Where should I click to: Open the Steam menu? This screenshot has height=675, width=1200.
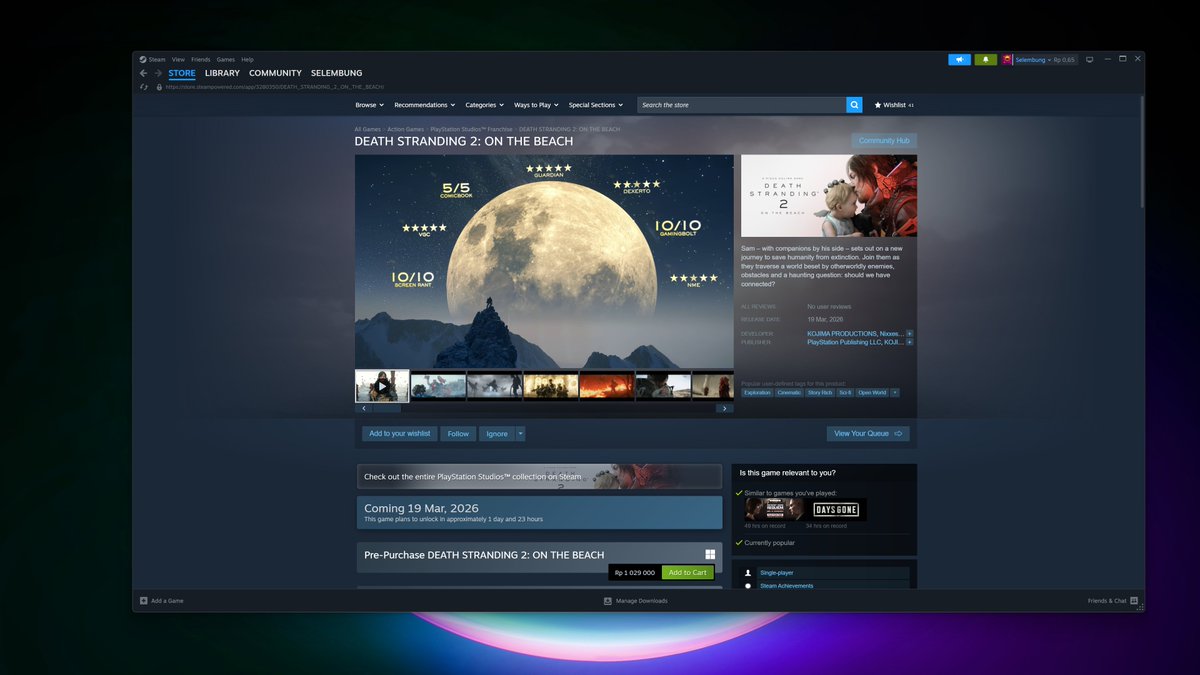click(157, 60)
